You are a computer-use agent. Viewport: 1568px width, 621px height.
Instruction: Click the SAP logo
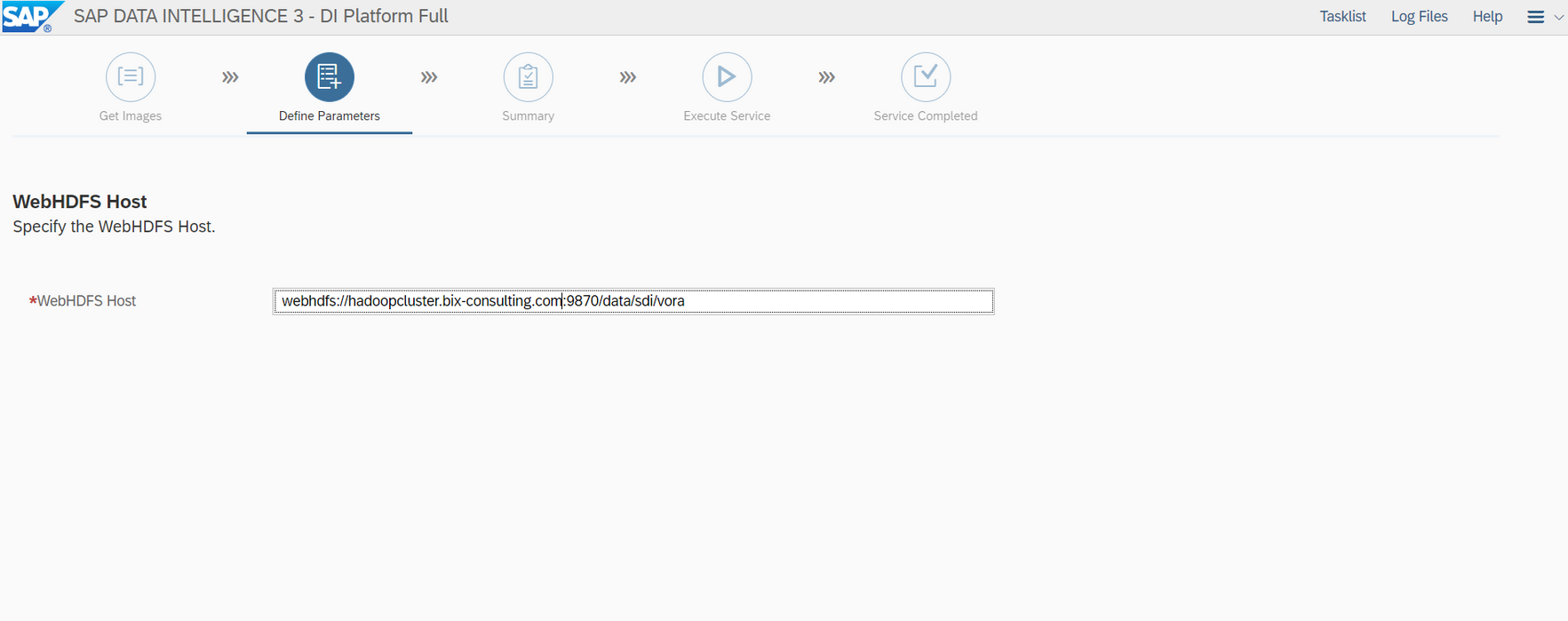click(31, 17)
